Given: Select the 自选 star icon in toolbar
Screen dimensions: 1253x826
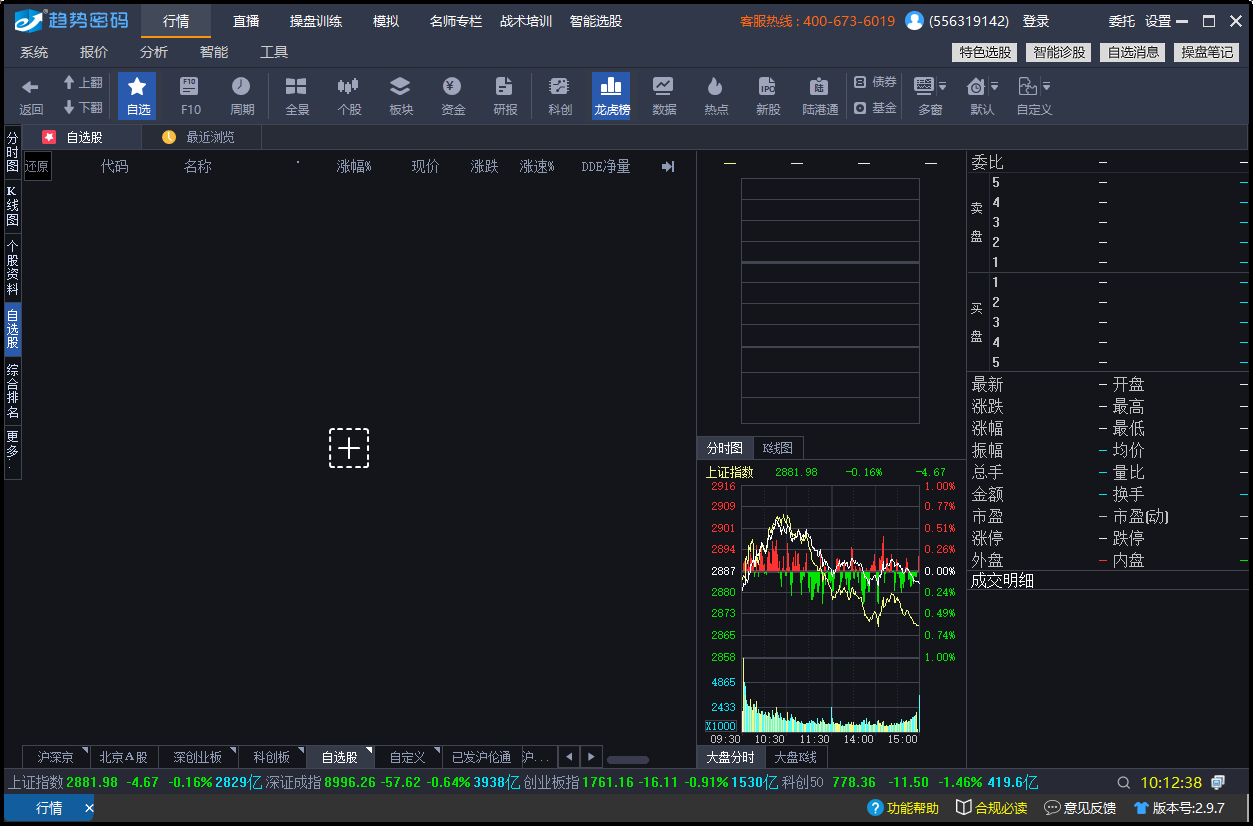Looking at the screenshot, I should click(137, 87).
